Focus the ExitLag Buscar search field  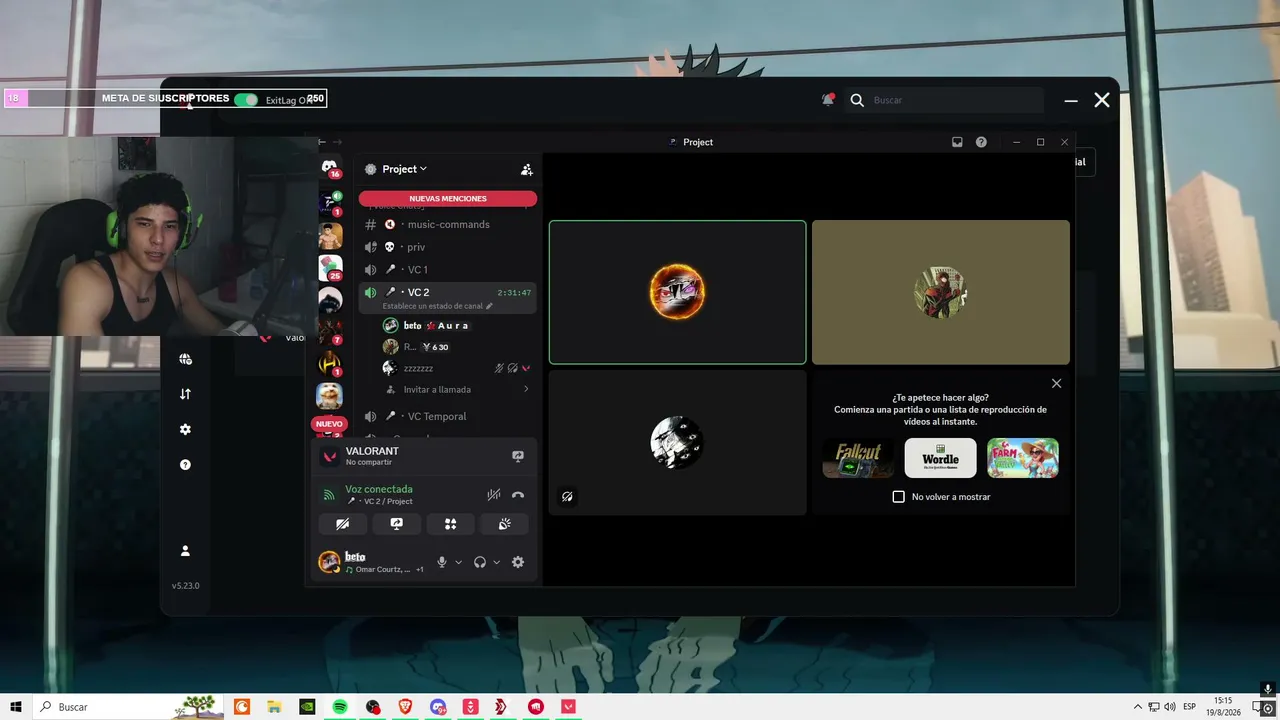point(945,100)
